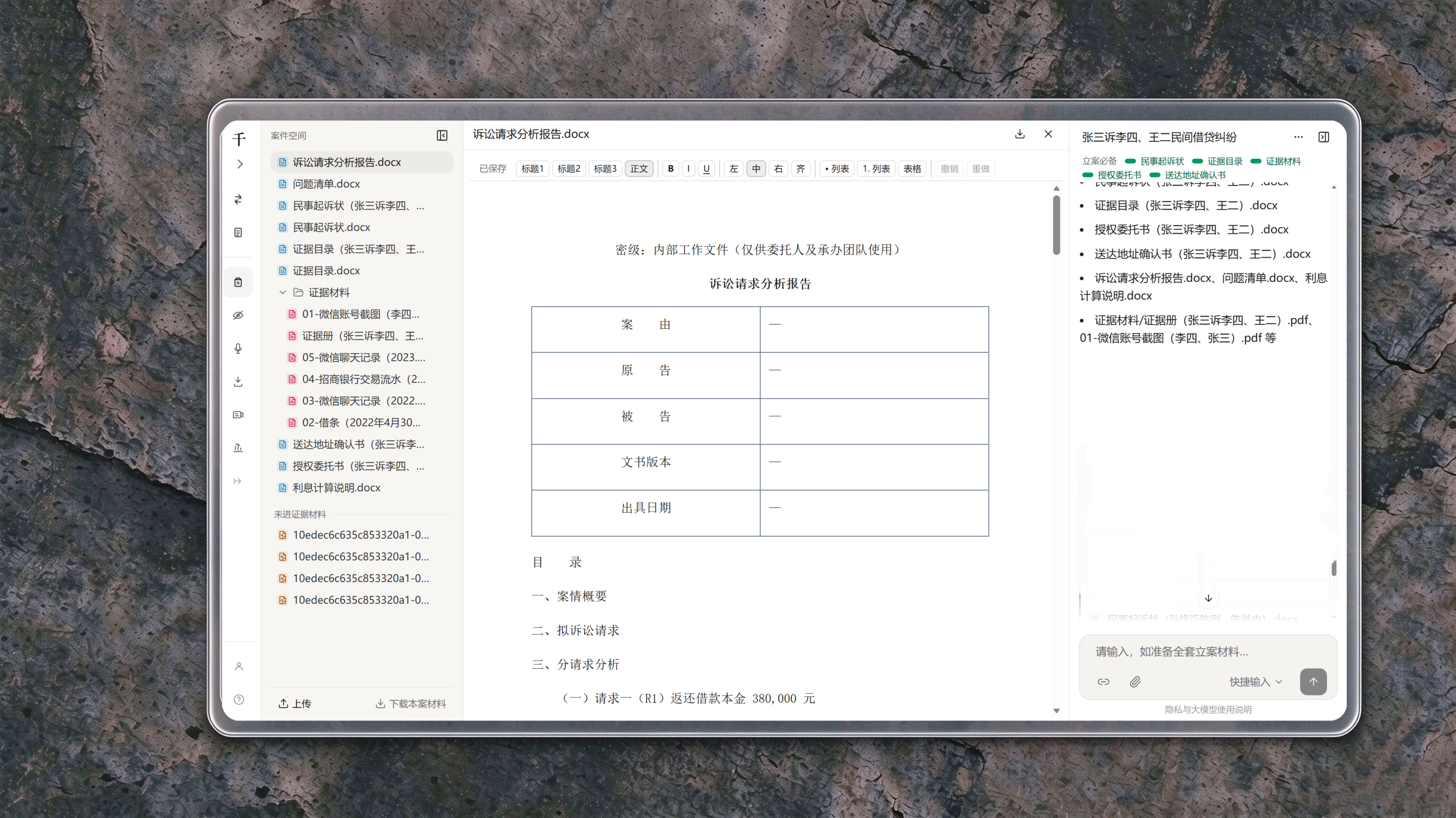Viewport: 1456px width, 818px height.
Task: Open the help question mark icon
Action: pyautogui.click(x=239, y=699)
